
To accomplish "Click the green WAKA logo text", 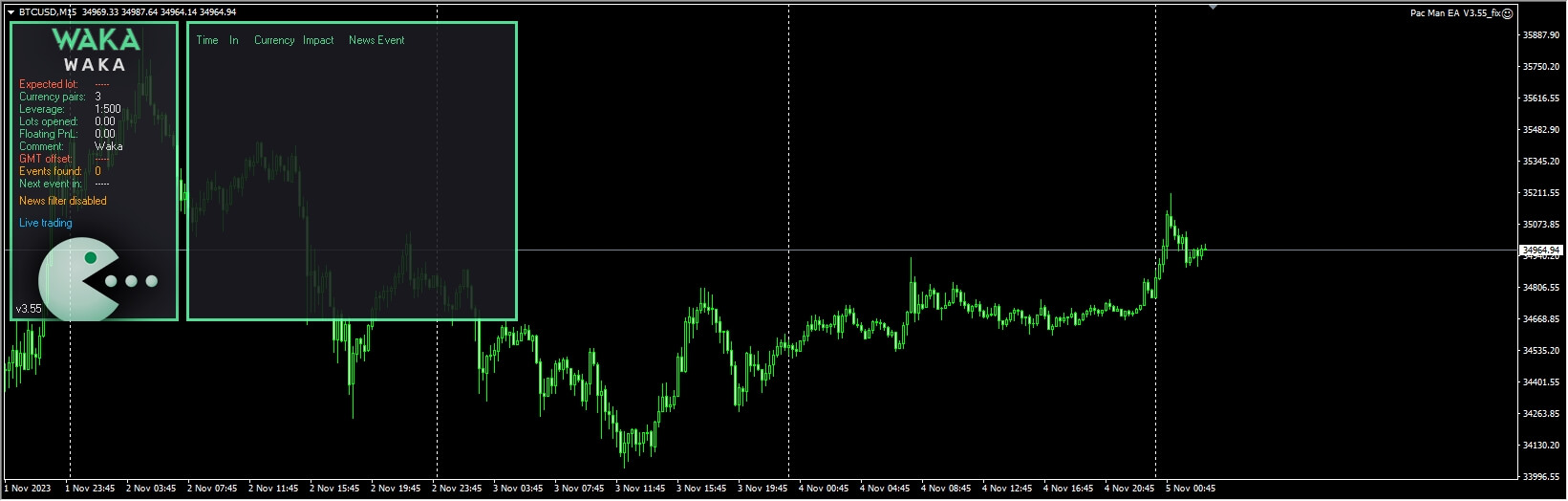I will [x=96, y=39].
